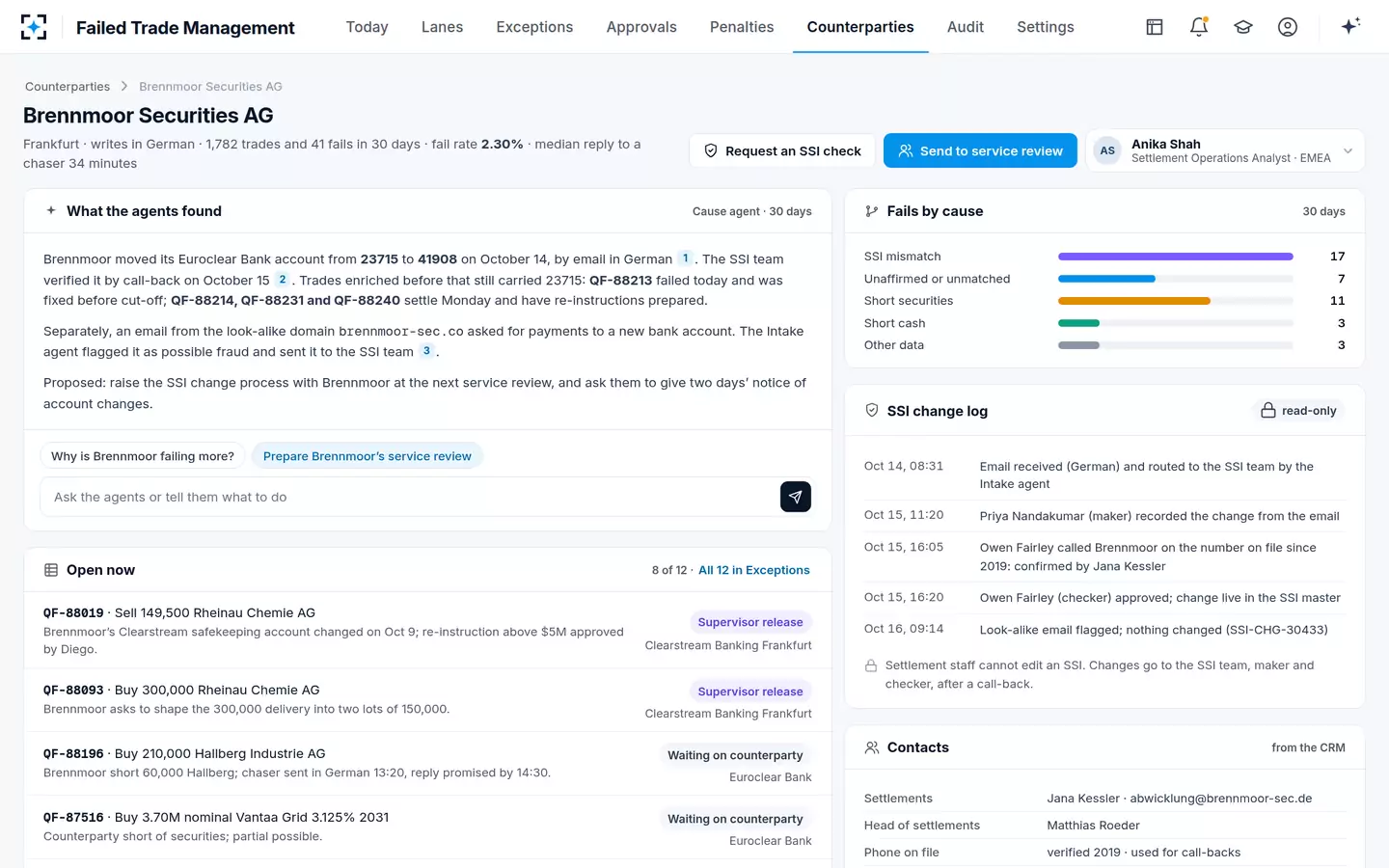Expand the Anika Shah role selector

pos(1225,150)
